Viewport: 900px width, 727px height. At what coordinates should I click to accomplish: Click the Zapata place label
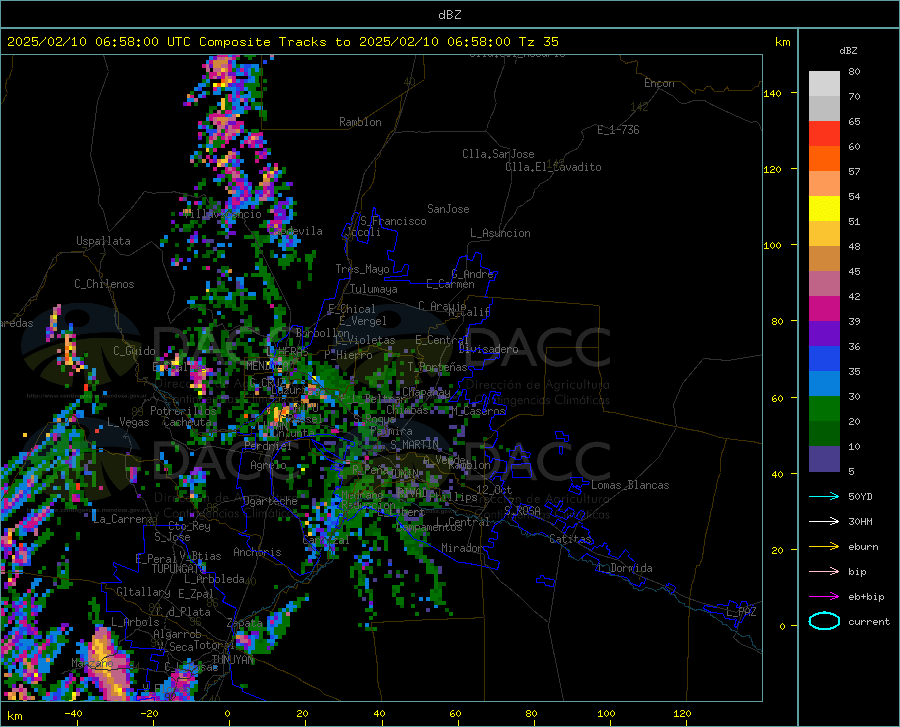point(245,623)
